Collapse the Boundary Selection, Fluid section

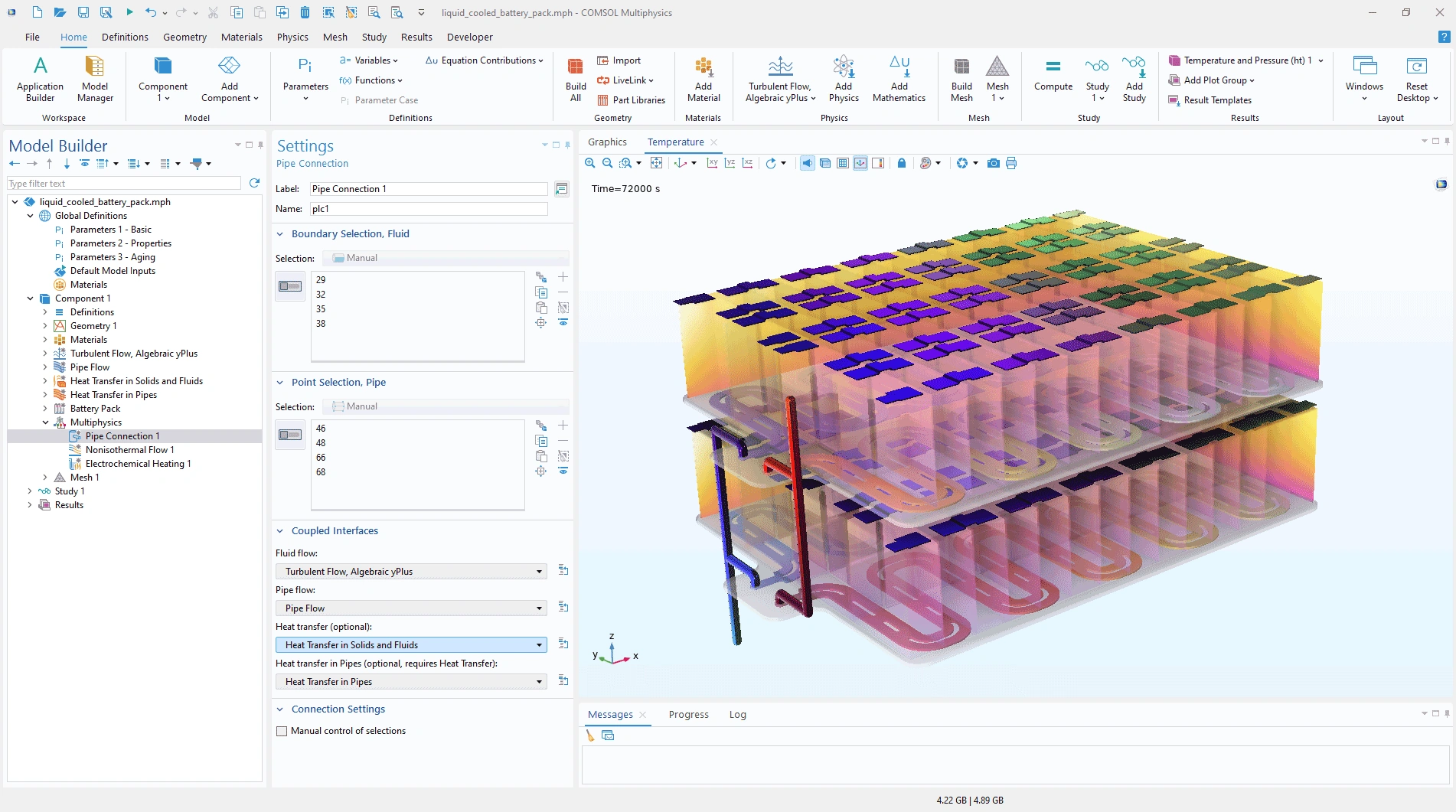pyautogui.click(x=280, y=234)
